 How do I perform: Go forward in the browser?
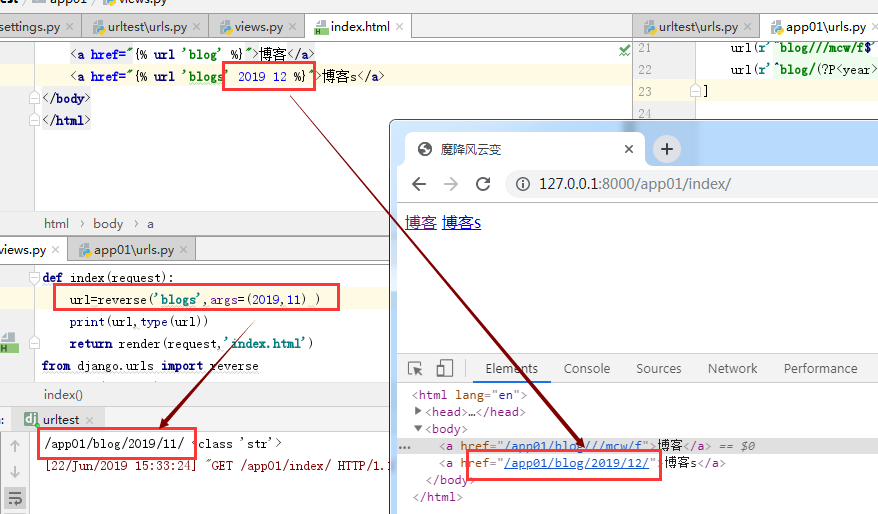451,184
